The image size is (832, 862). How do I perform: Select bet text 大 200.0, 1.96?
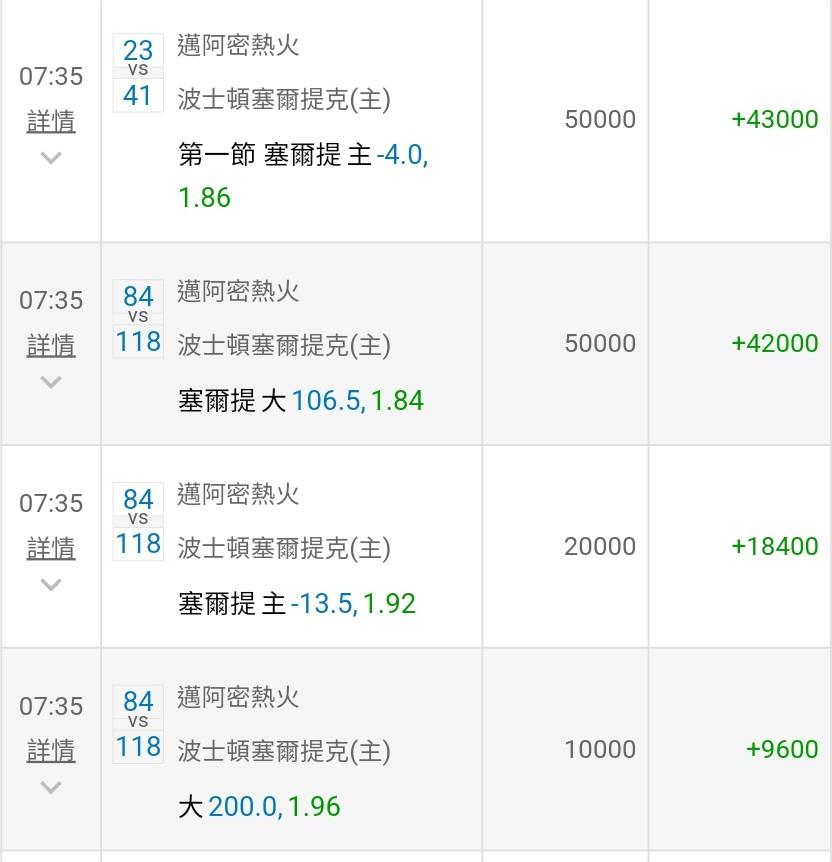coord(260,806)
